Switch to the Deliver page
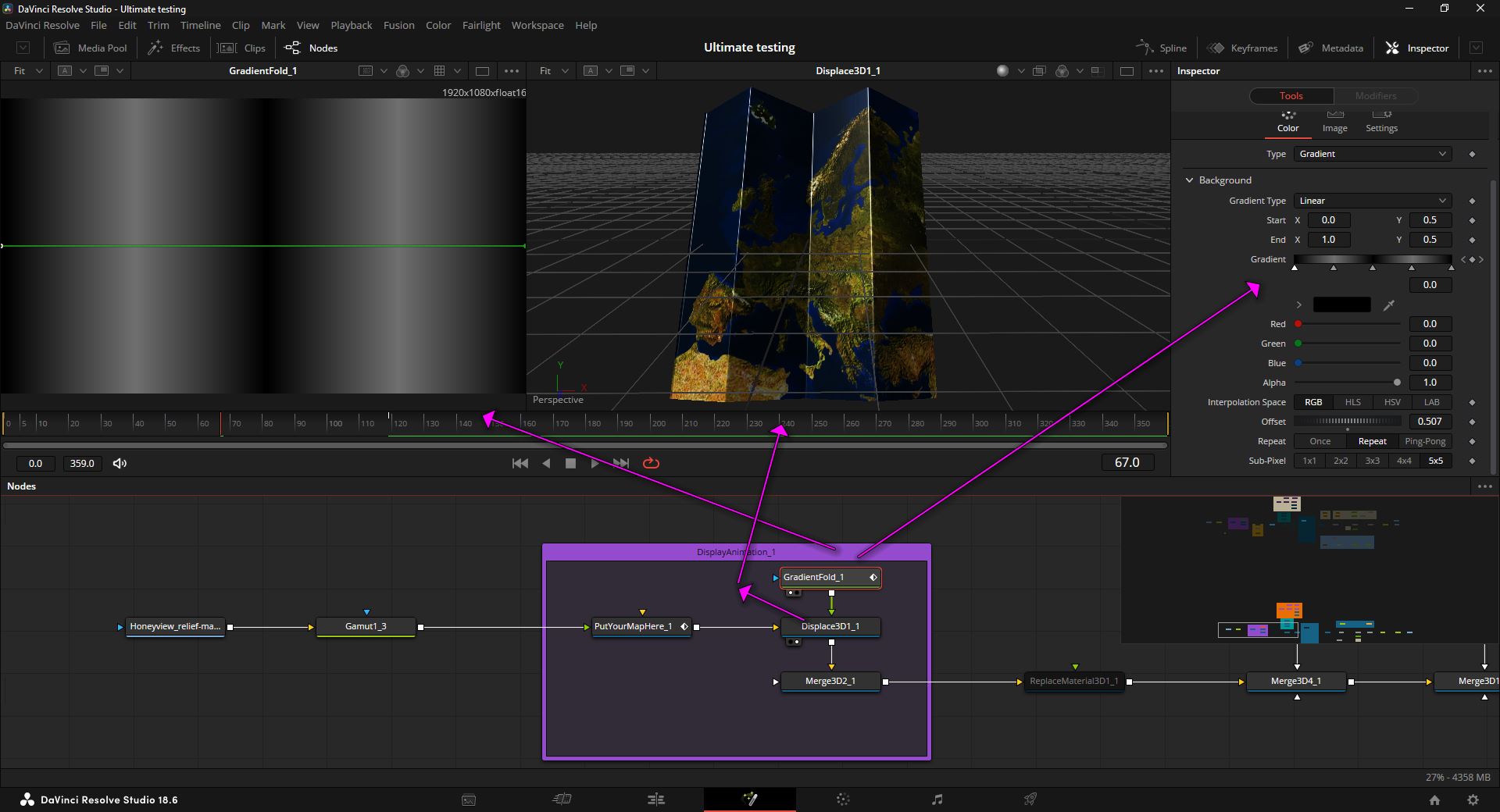Screen dimensions: 1500x812 pos(1030,800)
